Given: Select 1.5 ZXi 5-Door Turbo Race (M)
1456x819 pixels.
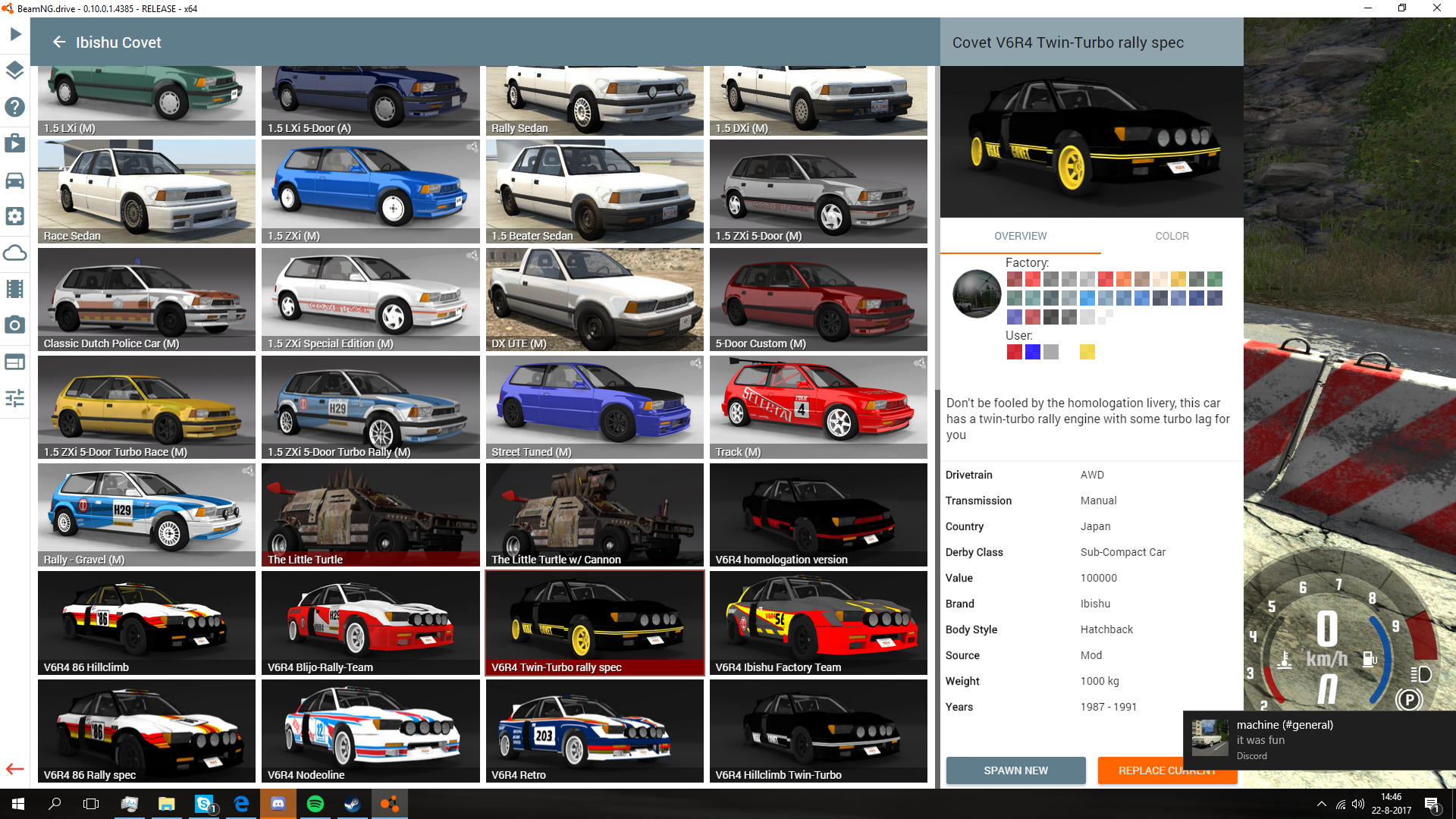Looking at the screenshot, I should click(x=146, y=407).
